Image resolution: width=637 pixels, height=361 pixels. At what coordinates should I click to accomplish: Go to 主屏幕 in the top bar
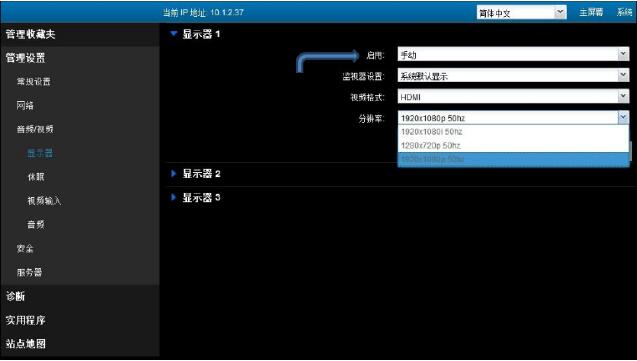pos(591,13)
